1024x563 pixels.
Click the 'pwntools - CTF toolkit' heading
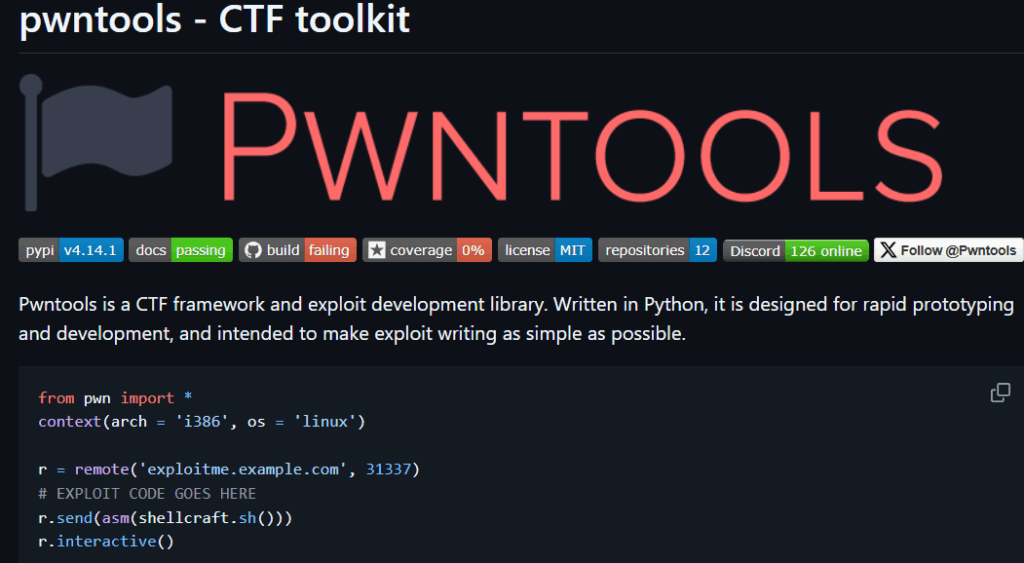(214, 20)
